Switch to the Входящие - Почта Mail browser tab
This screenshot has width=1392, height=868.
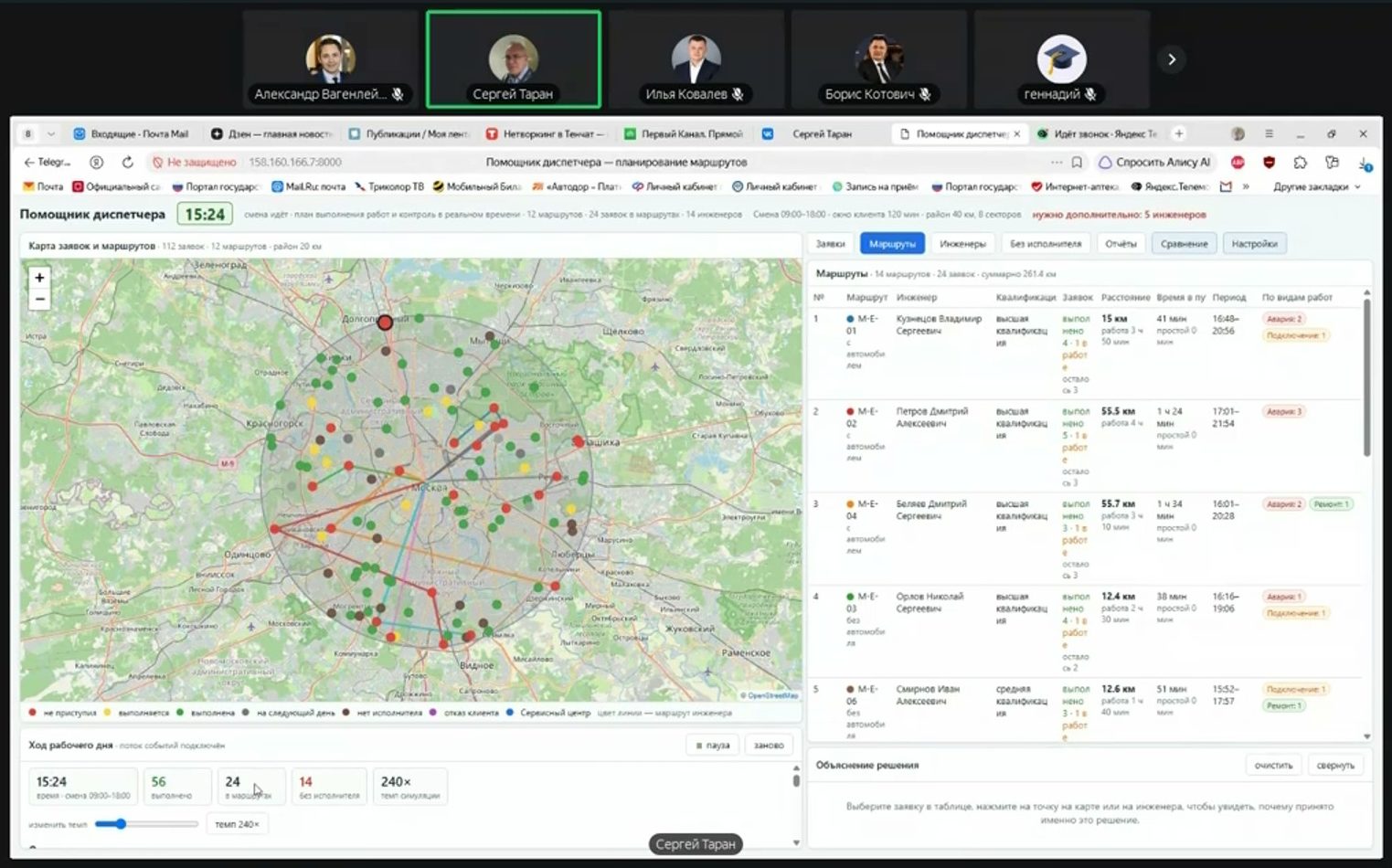[132, 133]
